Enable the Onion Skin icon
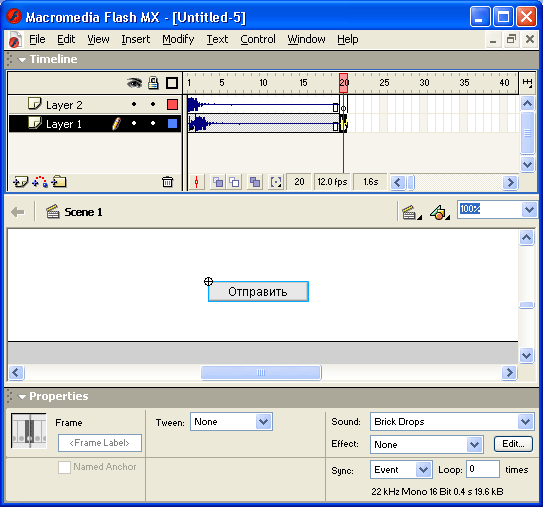Viewport: 543px width, 507px height. [218, 182]
